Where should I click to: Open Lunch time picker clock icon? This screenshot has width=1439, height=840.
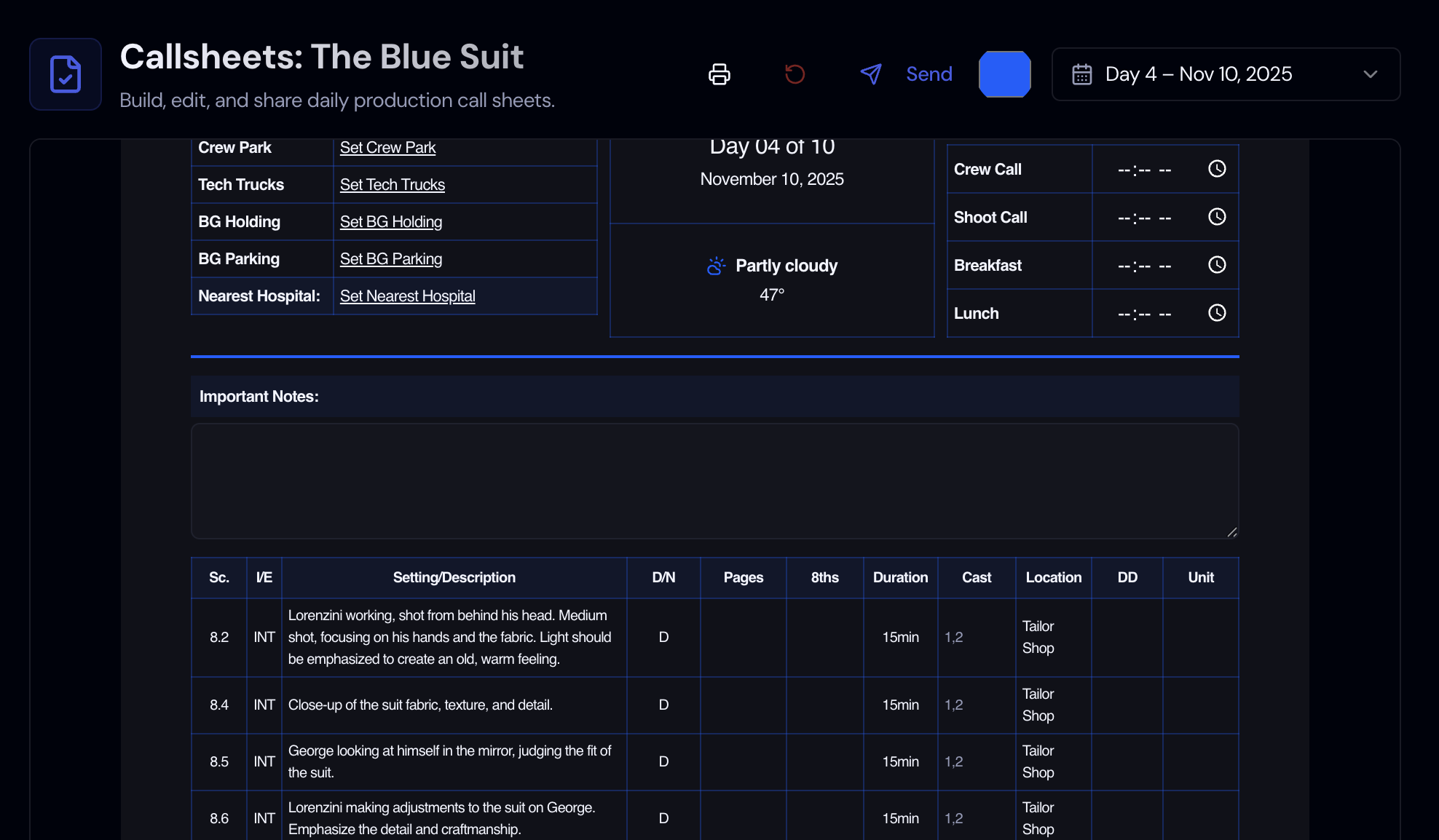coord(1217,313)
